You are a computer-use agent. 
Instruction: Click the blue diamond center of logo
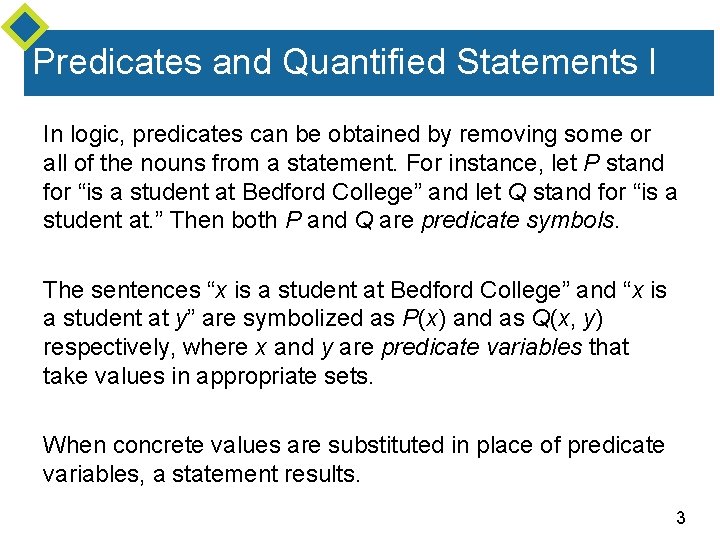(25, 26)
